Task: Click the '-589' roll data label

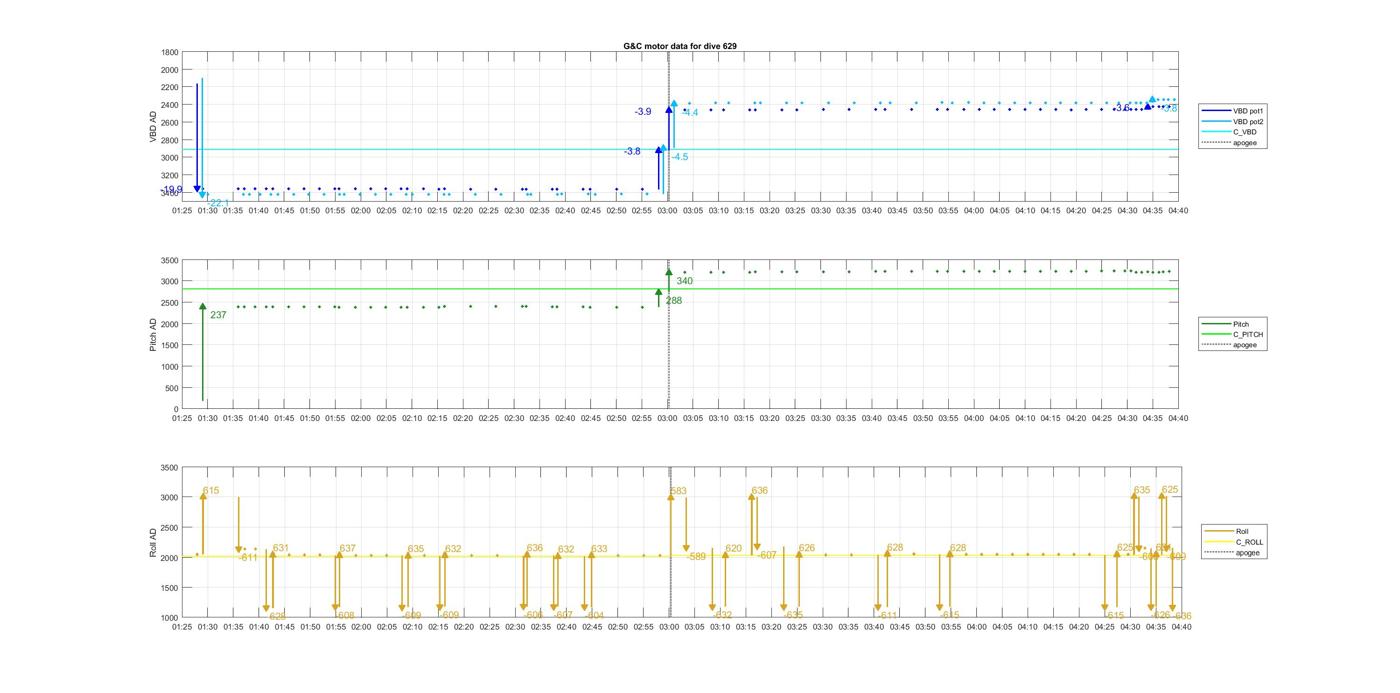Action: 697,556
